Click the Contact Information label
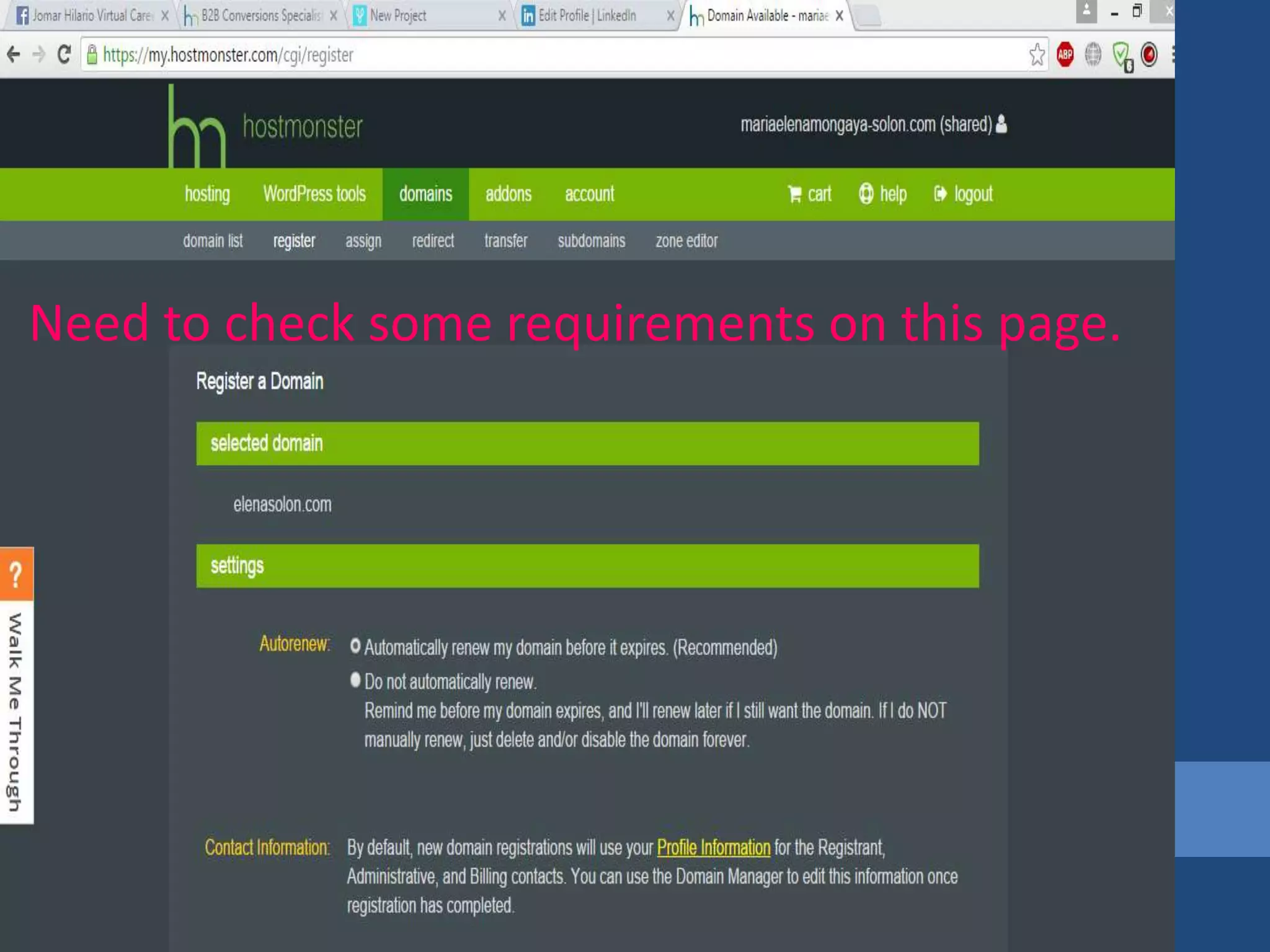Image resolution: width=1270 pixels, height=952 pixels. (267, 847)
